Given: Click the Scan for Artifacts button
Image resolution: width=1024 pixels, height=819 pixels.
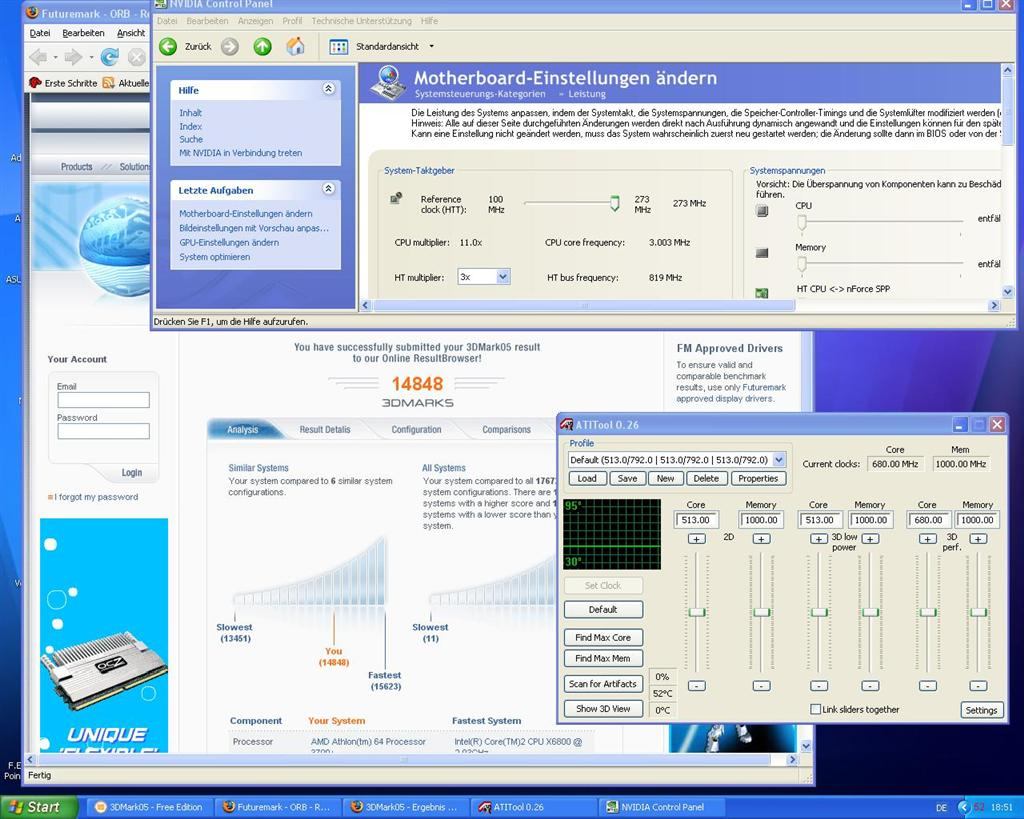Looking at the screenshot, I should [x=603, y=684].
